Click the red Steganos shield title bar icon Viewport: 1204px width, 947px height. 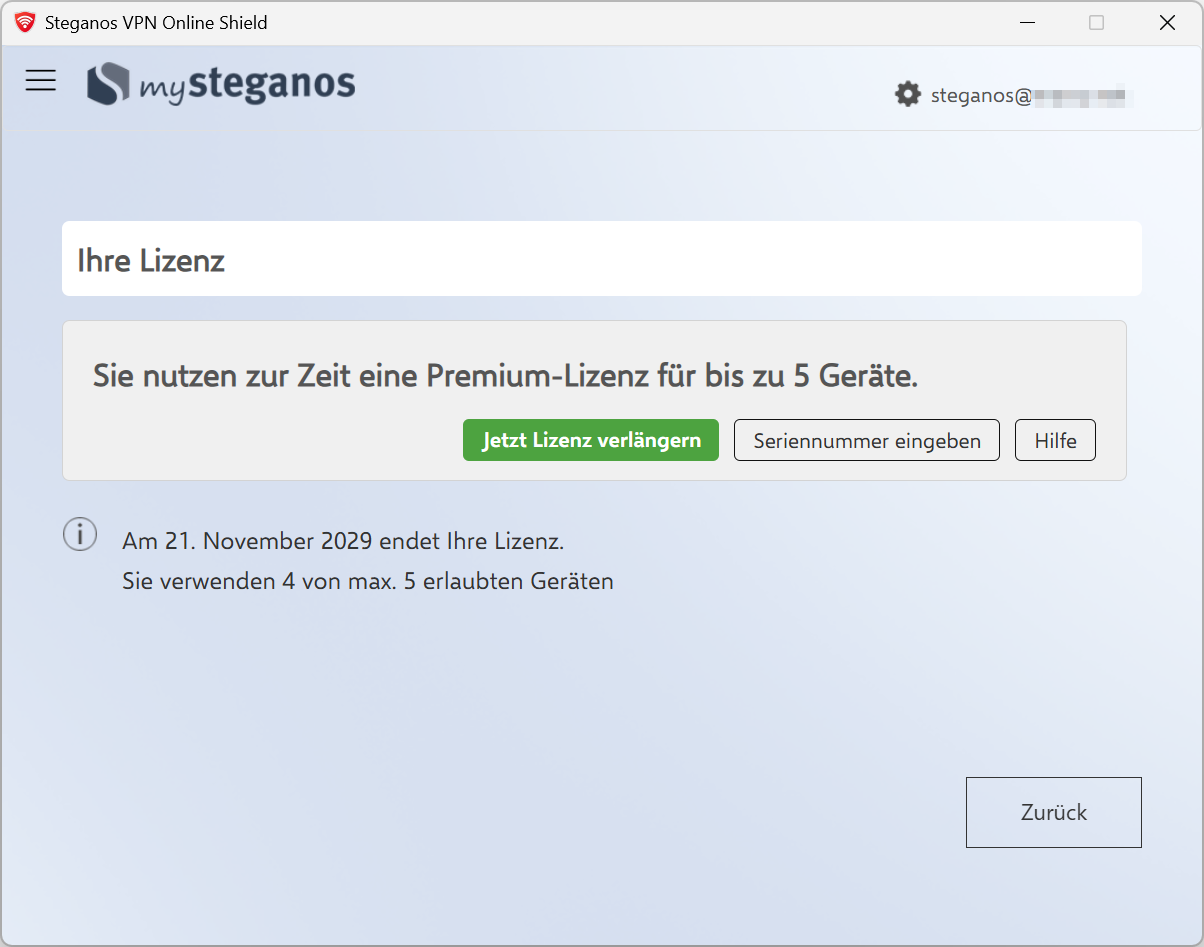point(25,22)
